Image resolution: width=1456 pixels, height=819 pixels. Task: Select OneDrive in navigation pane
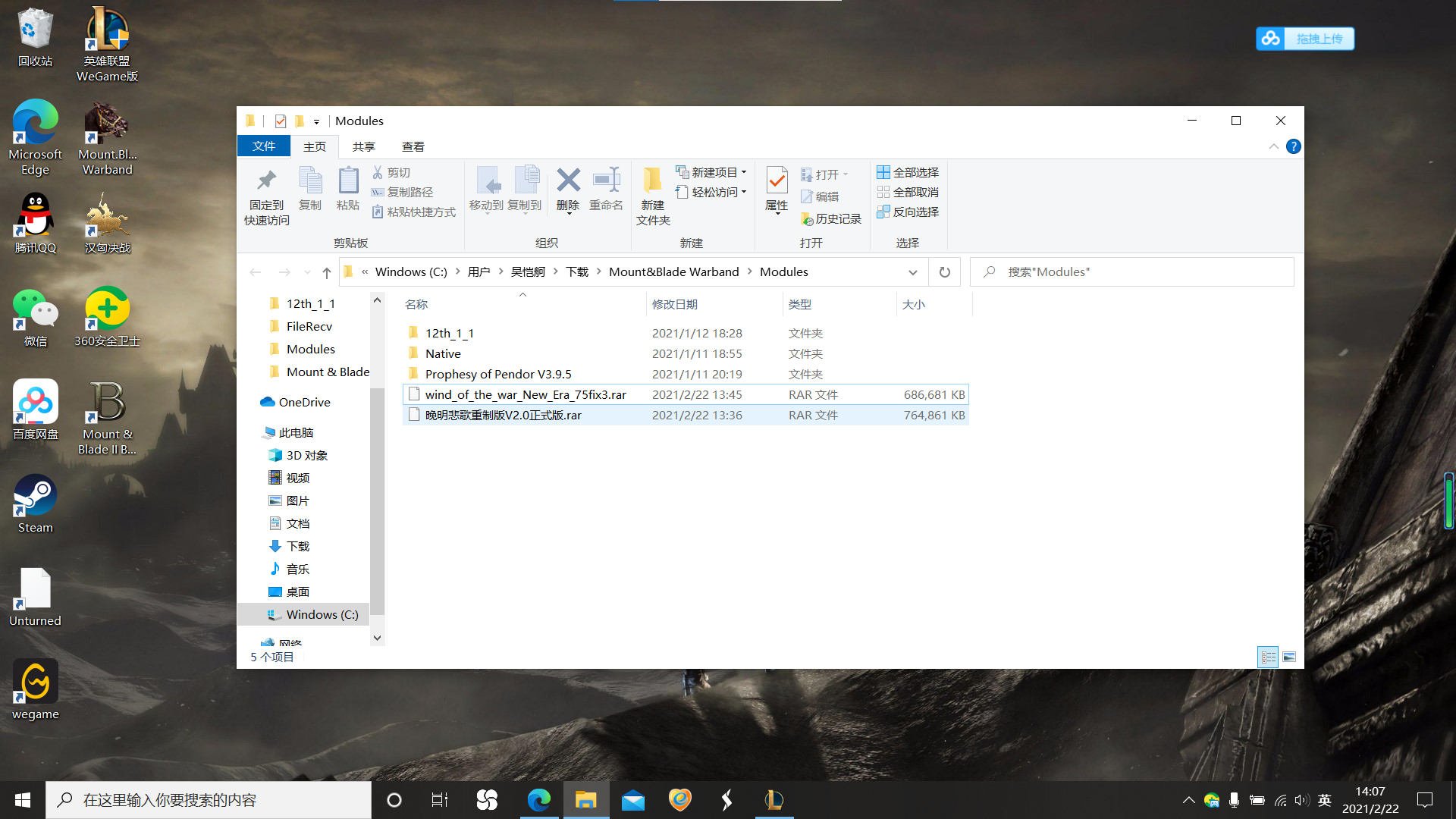click(x=304, y=402)
